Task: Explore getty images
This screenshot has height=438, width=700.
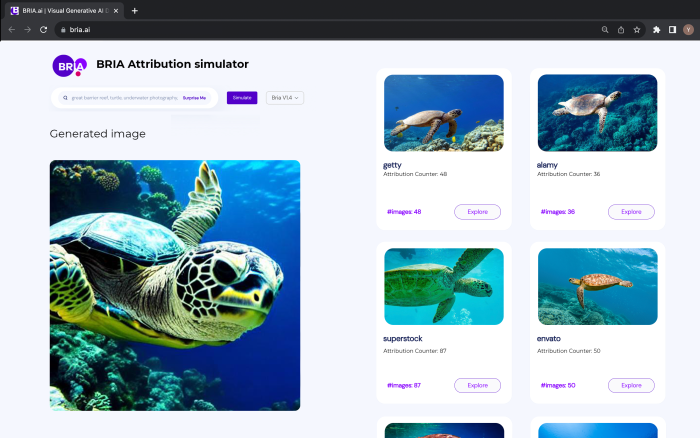Action: [477, 212]
